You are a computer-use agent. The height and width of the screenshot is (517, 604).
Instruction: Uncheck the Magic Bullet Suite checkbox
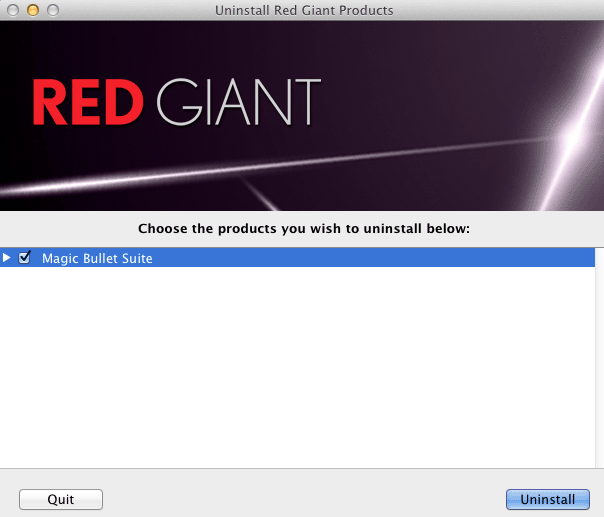(x=24, y=257)
